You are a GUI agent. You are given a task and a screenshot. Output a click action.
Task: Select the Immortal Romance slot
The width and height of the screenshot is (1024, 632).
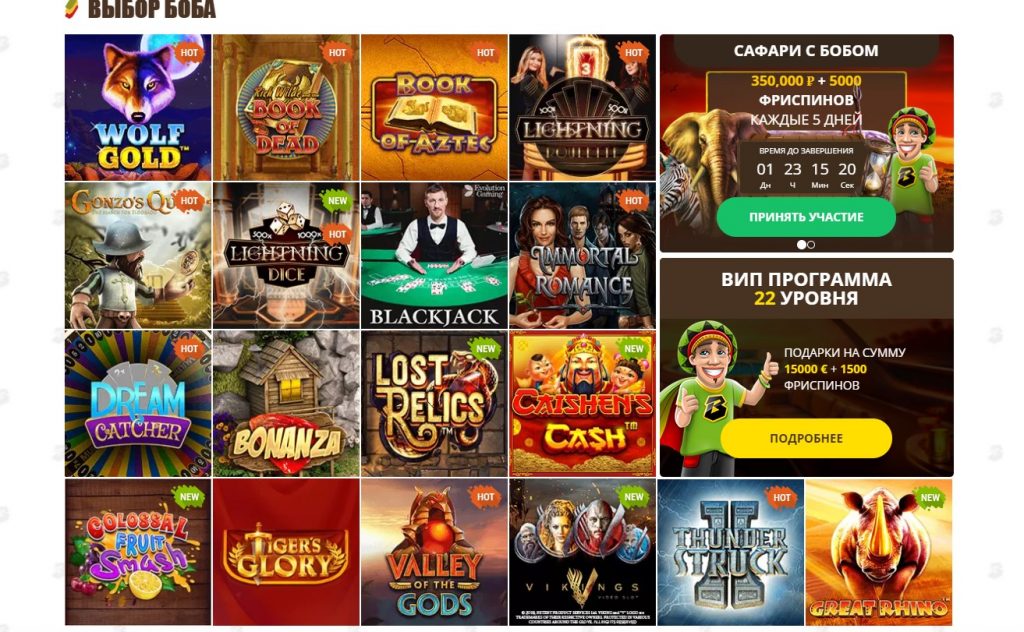[583, 255]
